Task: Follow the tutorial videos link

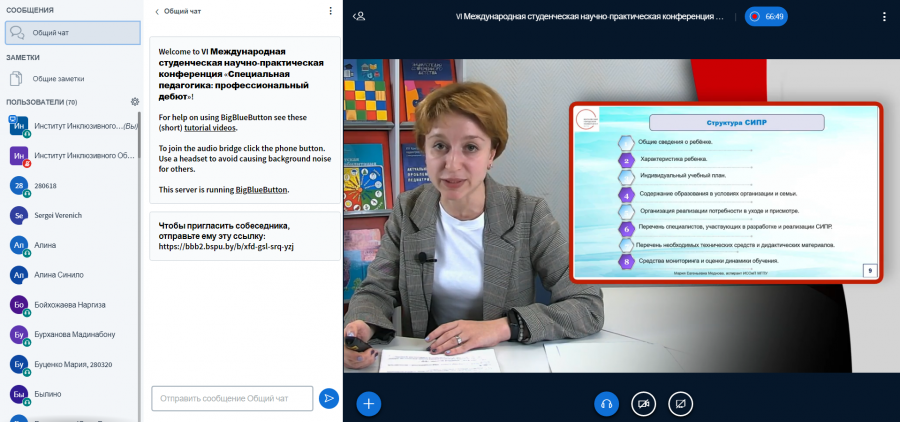Action: [211, 127]
